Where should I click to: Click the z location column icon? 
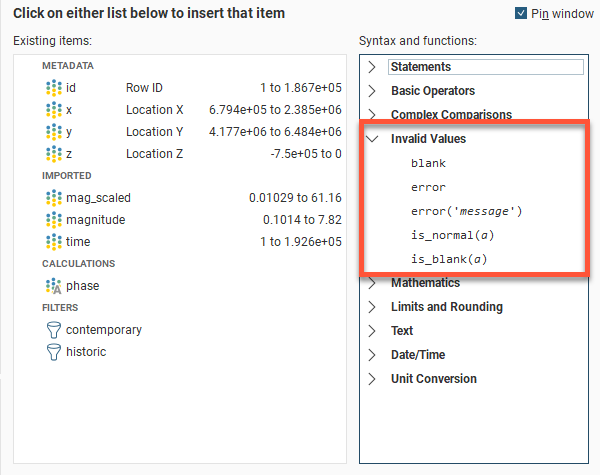[x=54, y=154]
